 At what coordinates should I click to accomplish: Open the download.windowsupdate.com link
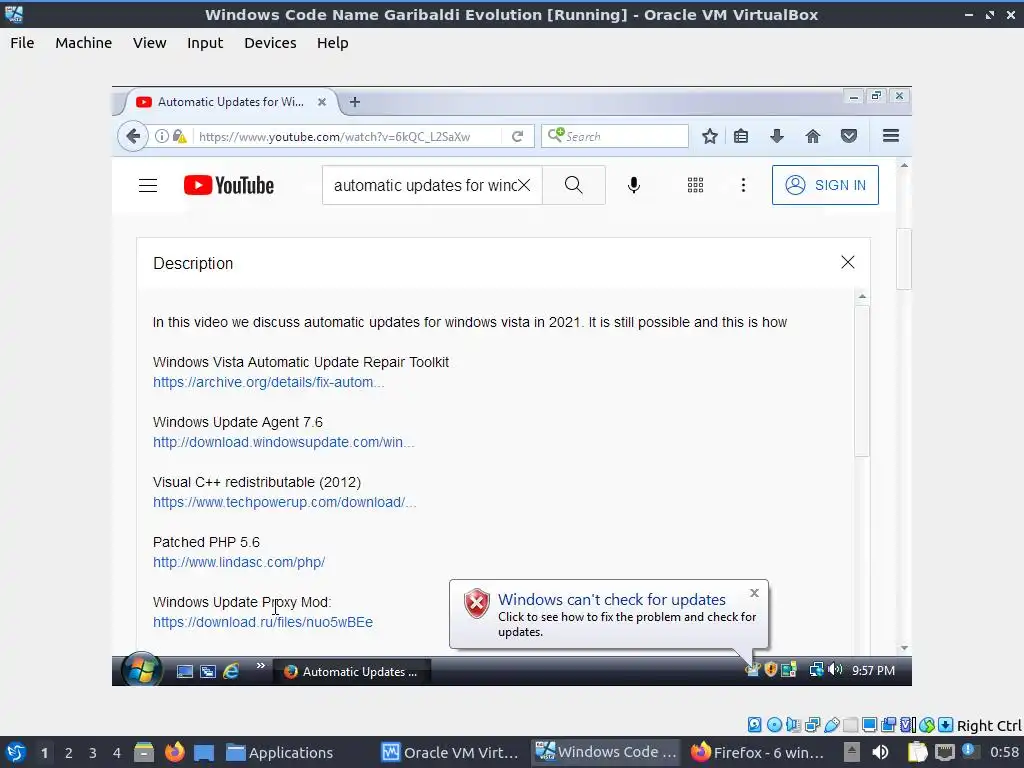pyautogui.click(x=283, y=442)
